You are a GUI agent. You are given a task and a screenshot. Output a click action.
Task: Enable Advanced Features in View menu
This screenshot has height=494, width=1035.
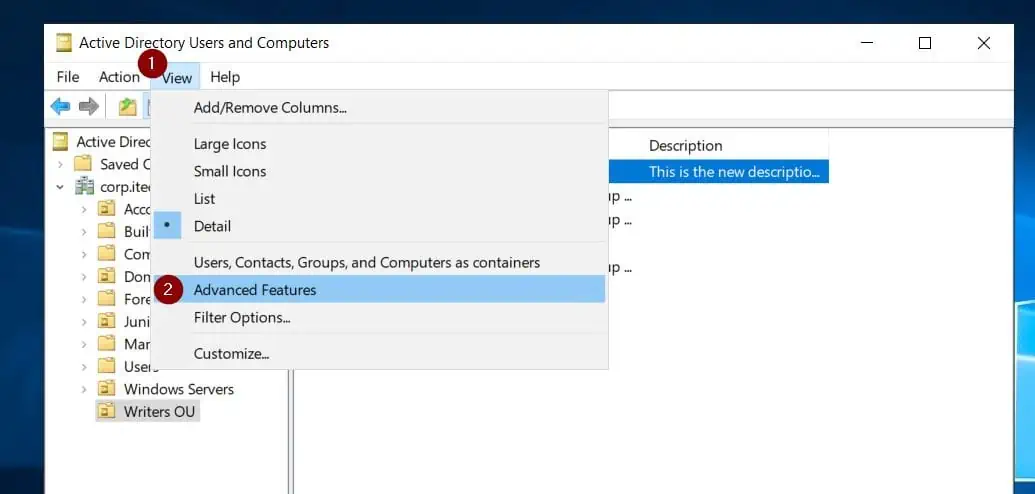[x=379, y=289]
